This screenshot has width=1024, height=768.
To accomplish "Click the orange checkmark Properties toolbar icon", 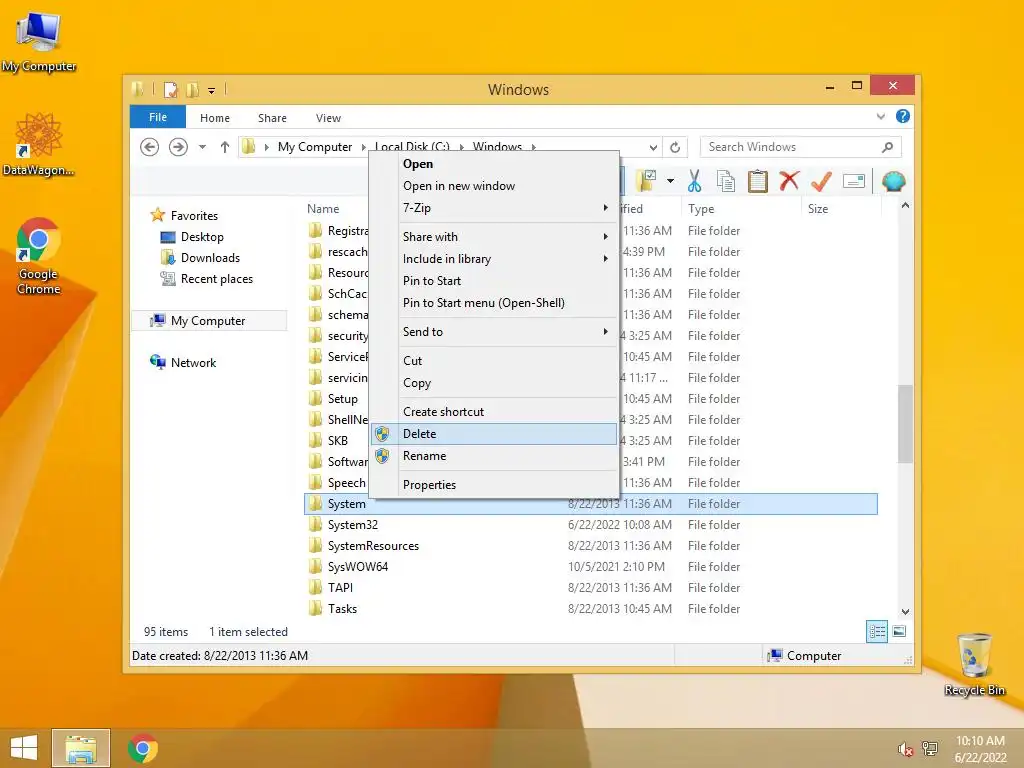I will pyautogui.click(x=821, y=181).
